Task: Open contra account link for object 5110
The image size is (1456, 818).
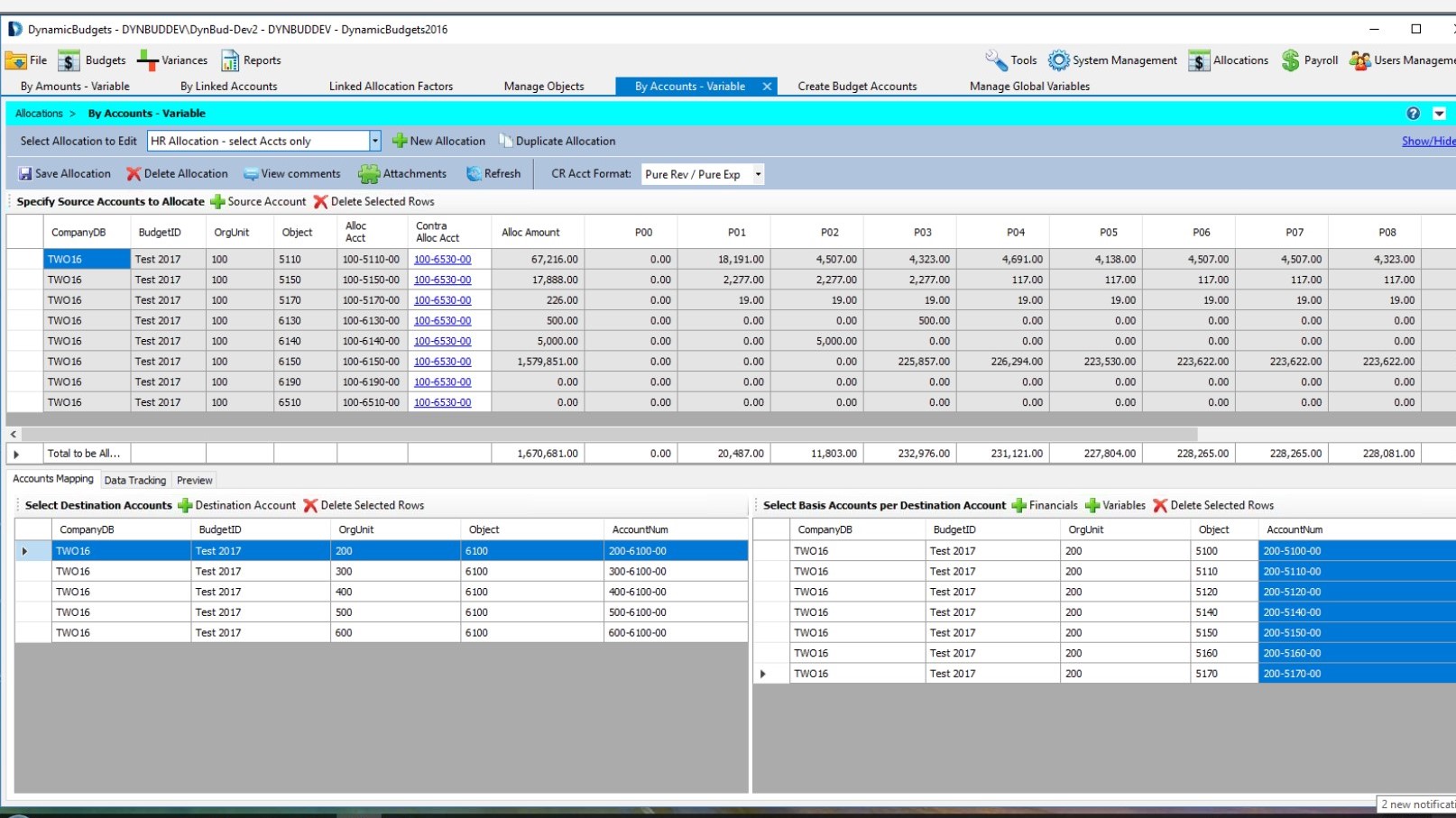Action: click(x=442, y=260)
